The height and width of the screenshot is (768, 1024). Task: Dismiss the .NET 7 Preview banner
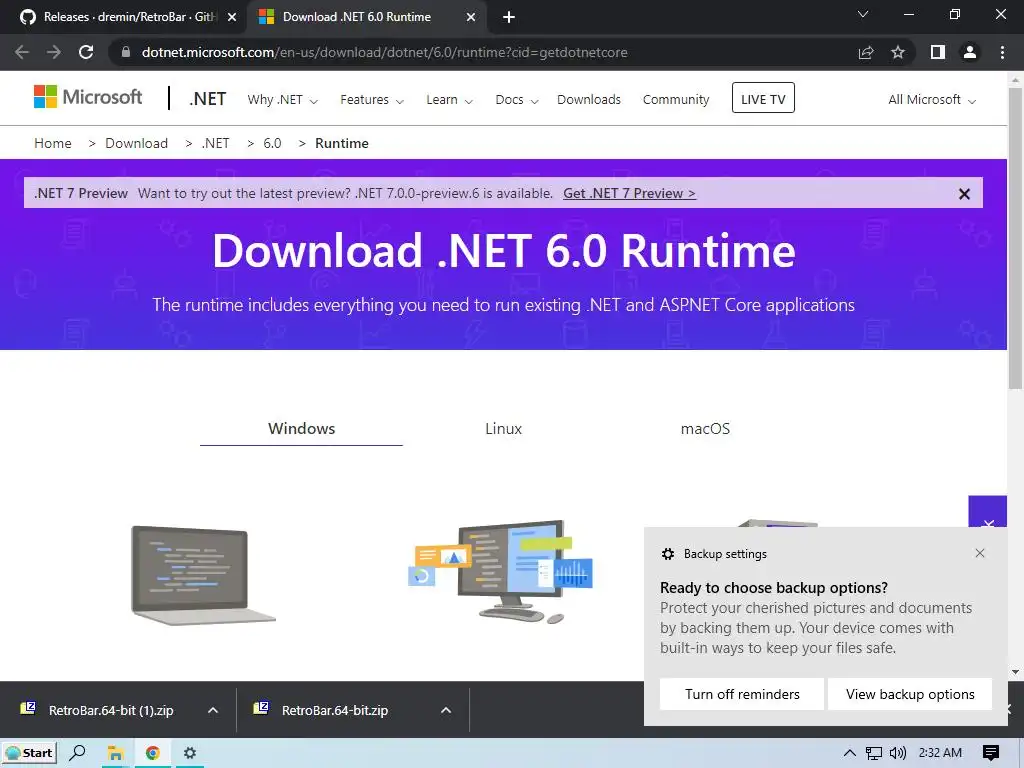point(964,193)
